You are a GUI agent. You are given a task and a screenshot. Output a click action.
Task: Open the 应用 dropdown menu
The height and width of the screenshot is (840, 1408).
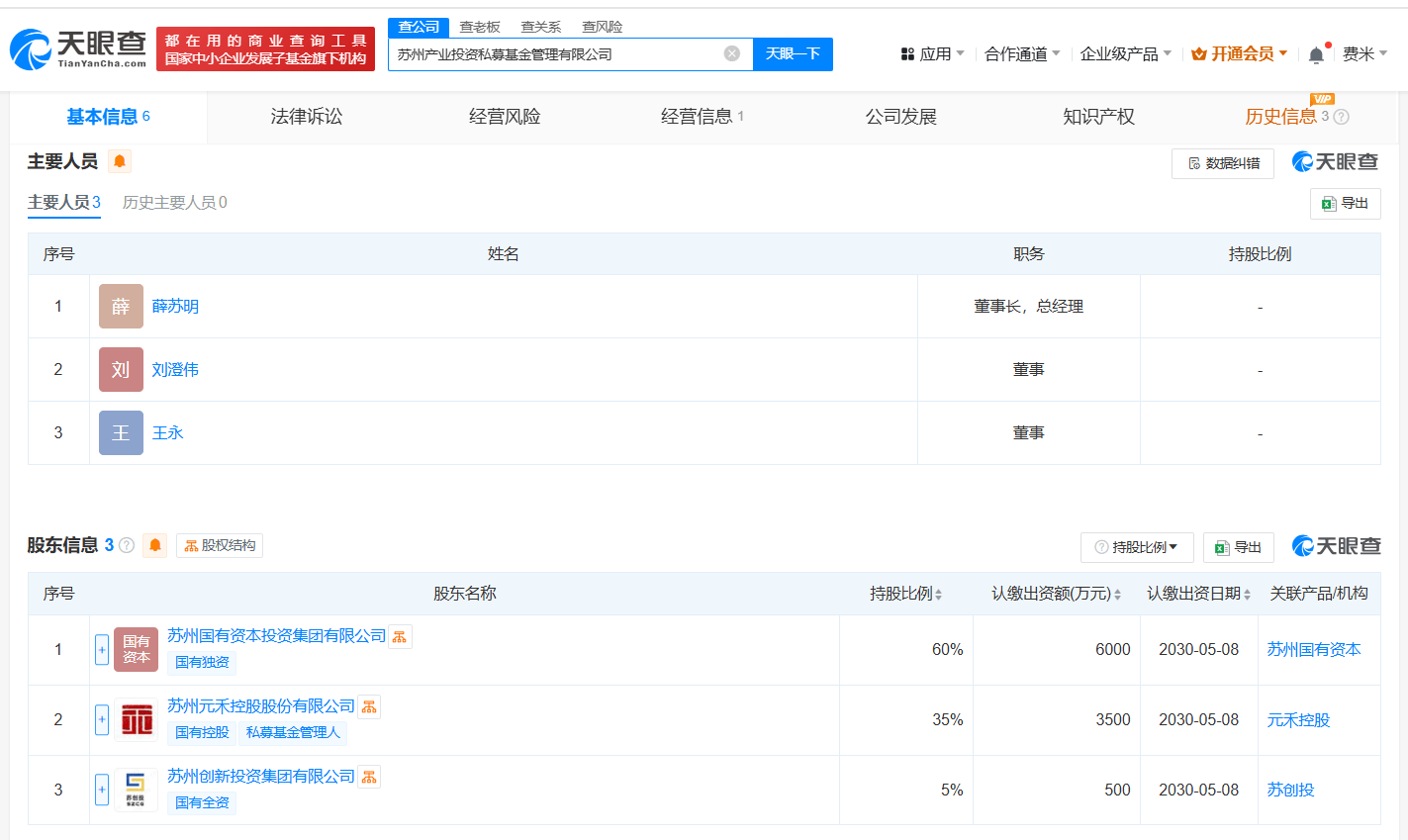932,54
